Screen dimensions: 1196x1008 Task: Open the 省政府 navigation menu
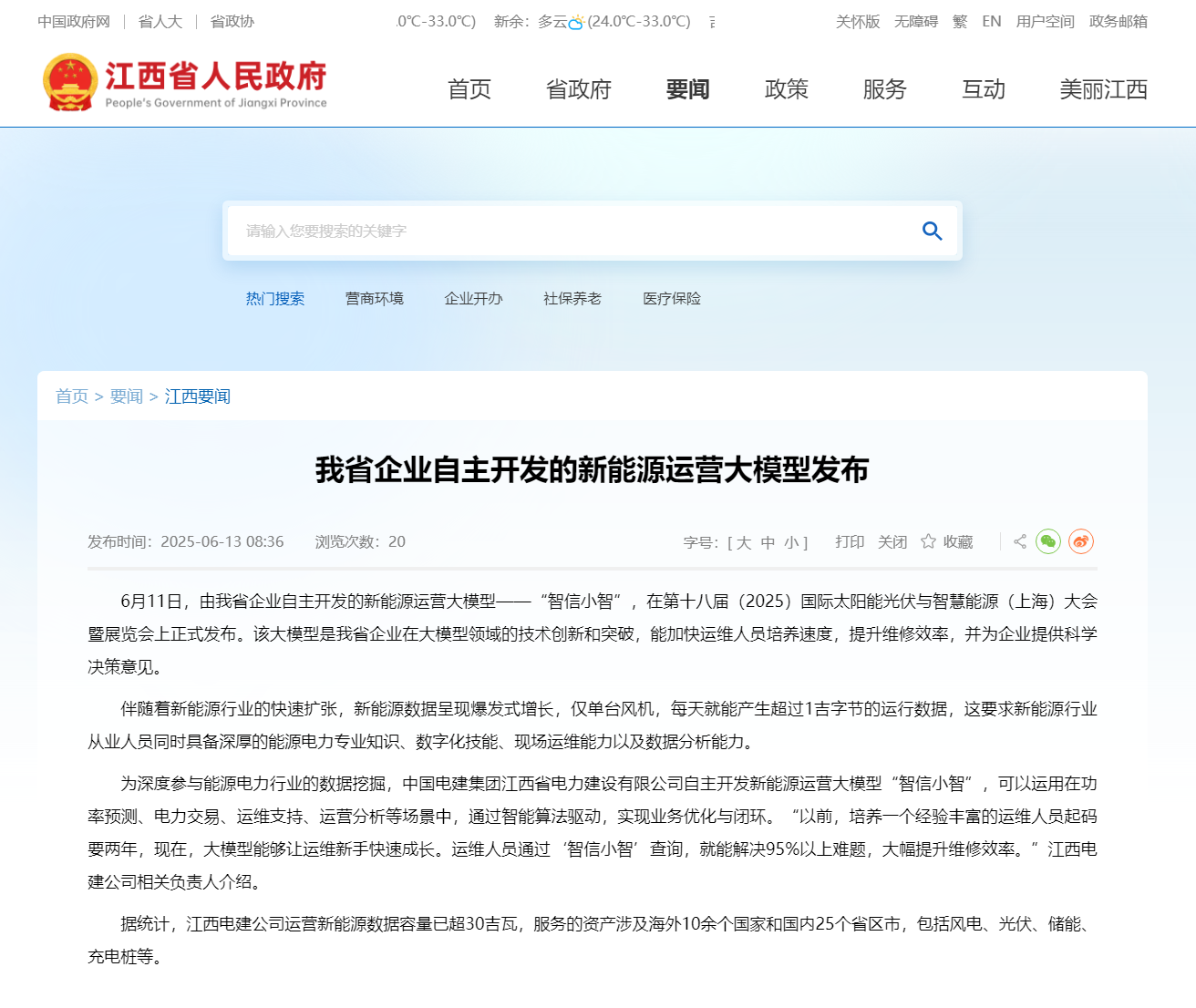pyautogui.click(x=578, y=89)
